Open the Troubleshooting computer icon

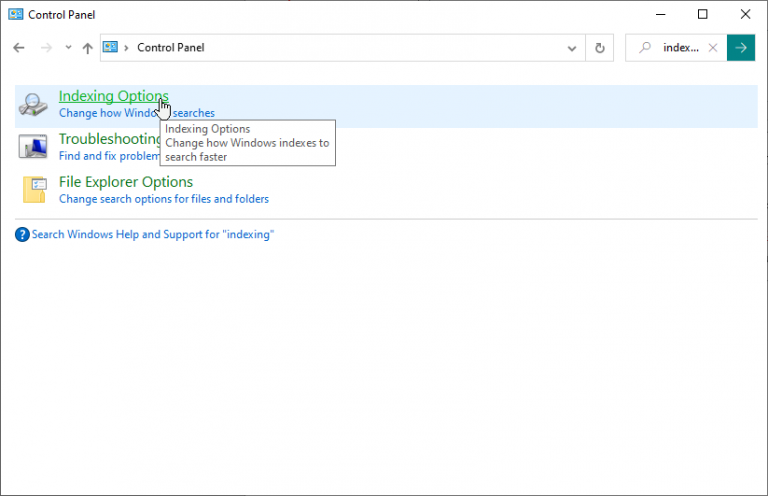[x=33, y=146]
